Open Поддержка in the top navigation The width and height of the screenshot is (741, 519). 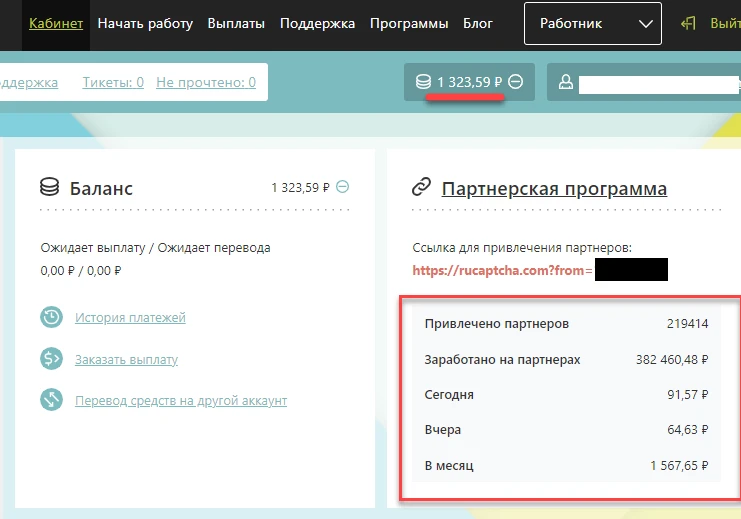coord(317,24)
